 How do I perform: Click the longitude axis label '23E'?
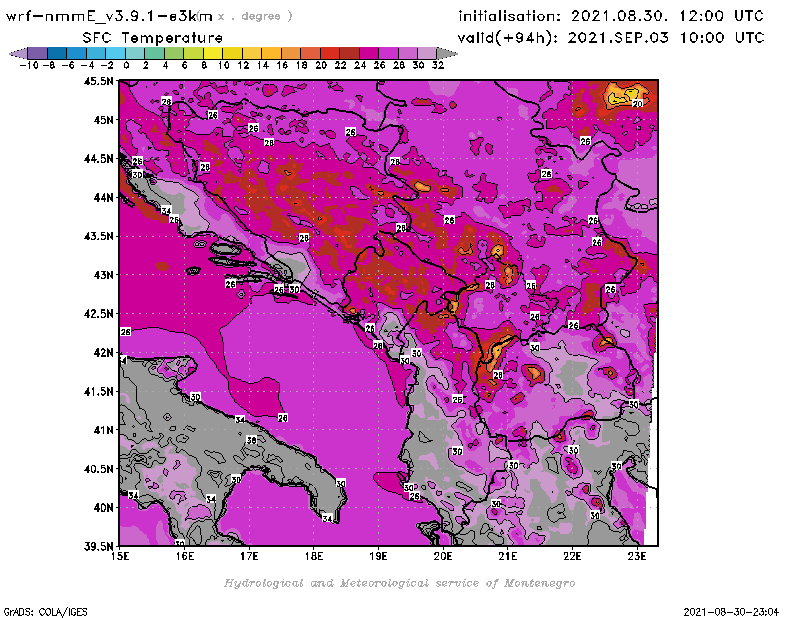(637, 556)
